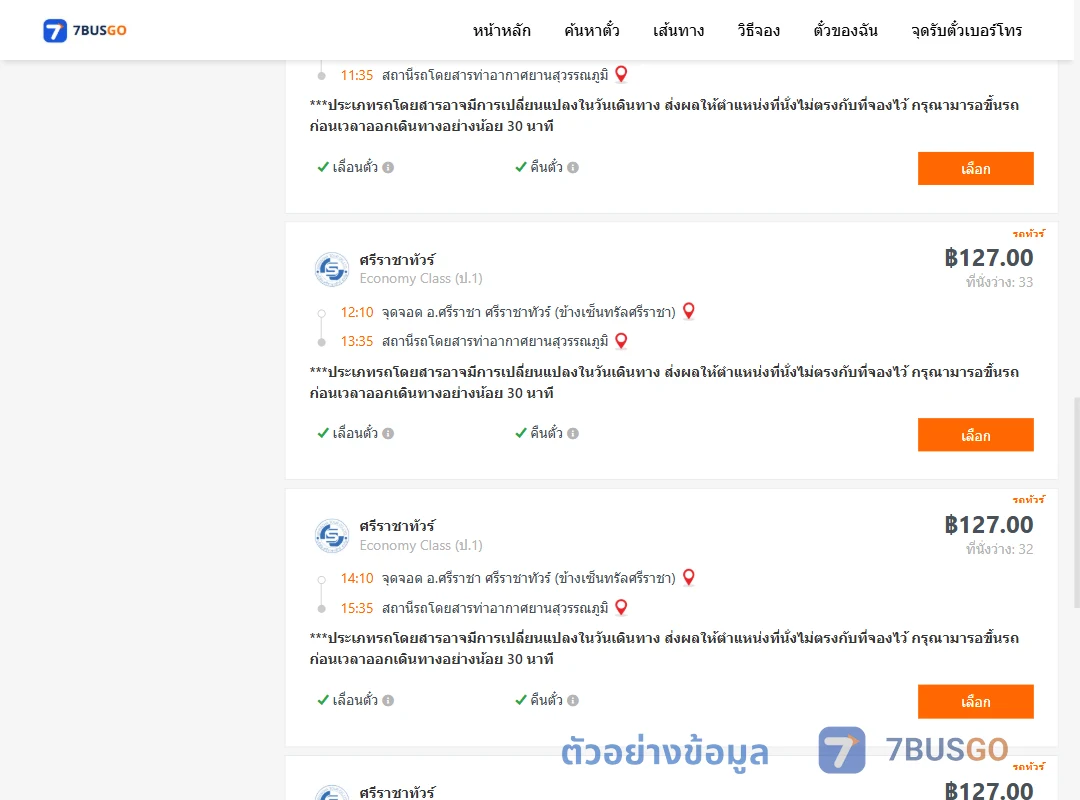The image size is (1080, 800).
Task: Select the trip arriving at 11:35 with เลือก
Action: [x=975, y=169]
